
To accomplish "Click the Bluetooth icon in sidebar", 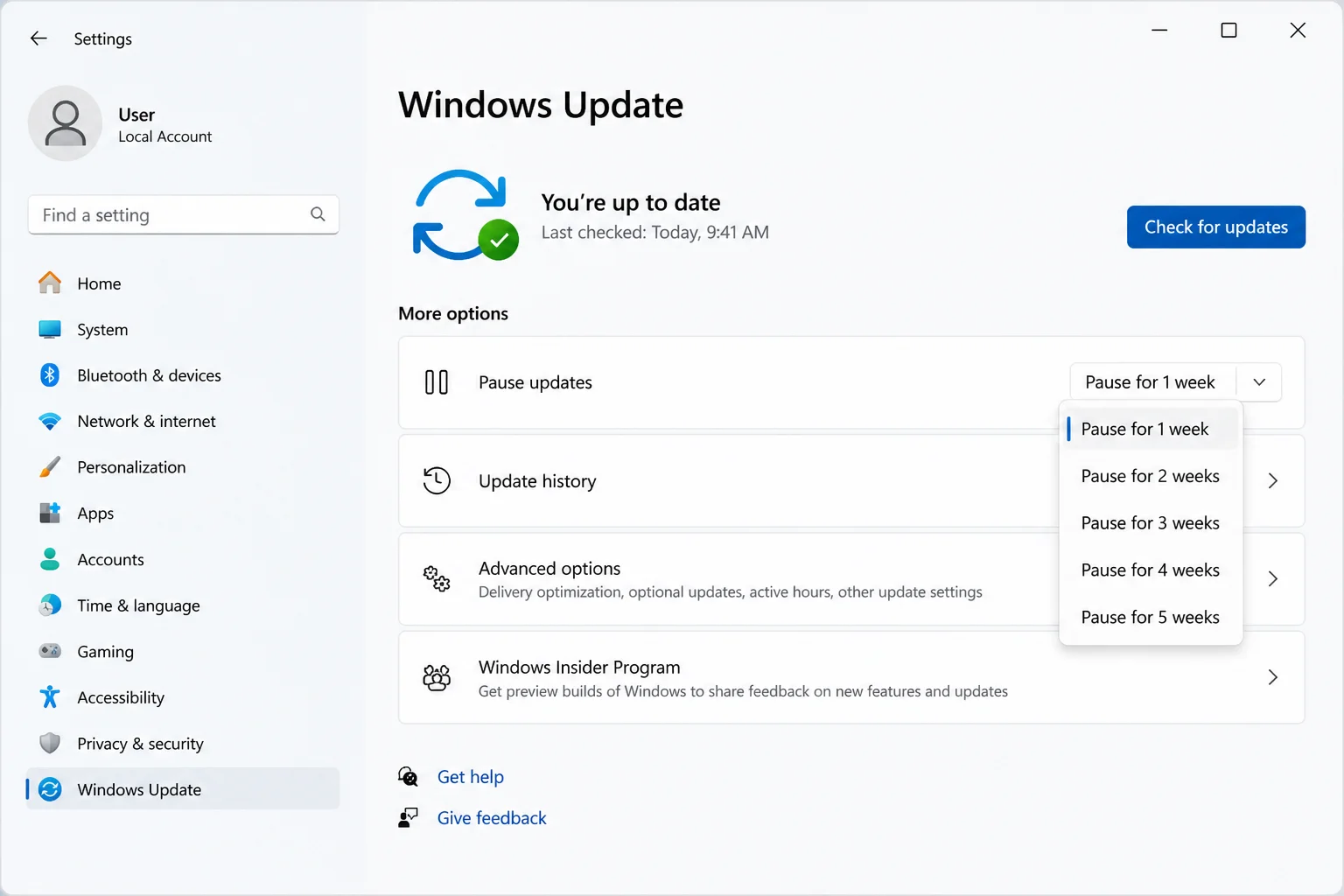I will click(50, 375).
